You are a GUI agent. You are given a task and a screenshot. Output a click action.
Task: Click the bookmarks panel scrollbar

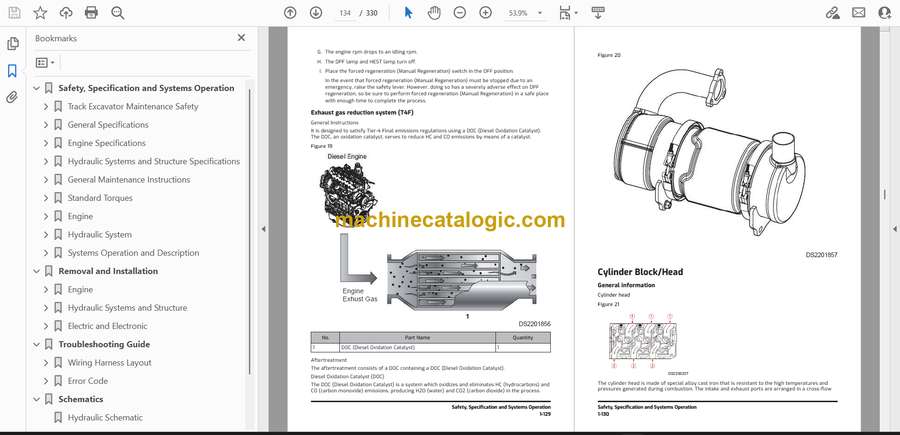click(250, 230)
